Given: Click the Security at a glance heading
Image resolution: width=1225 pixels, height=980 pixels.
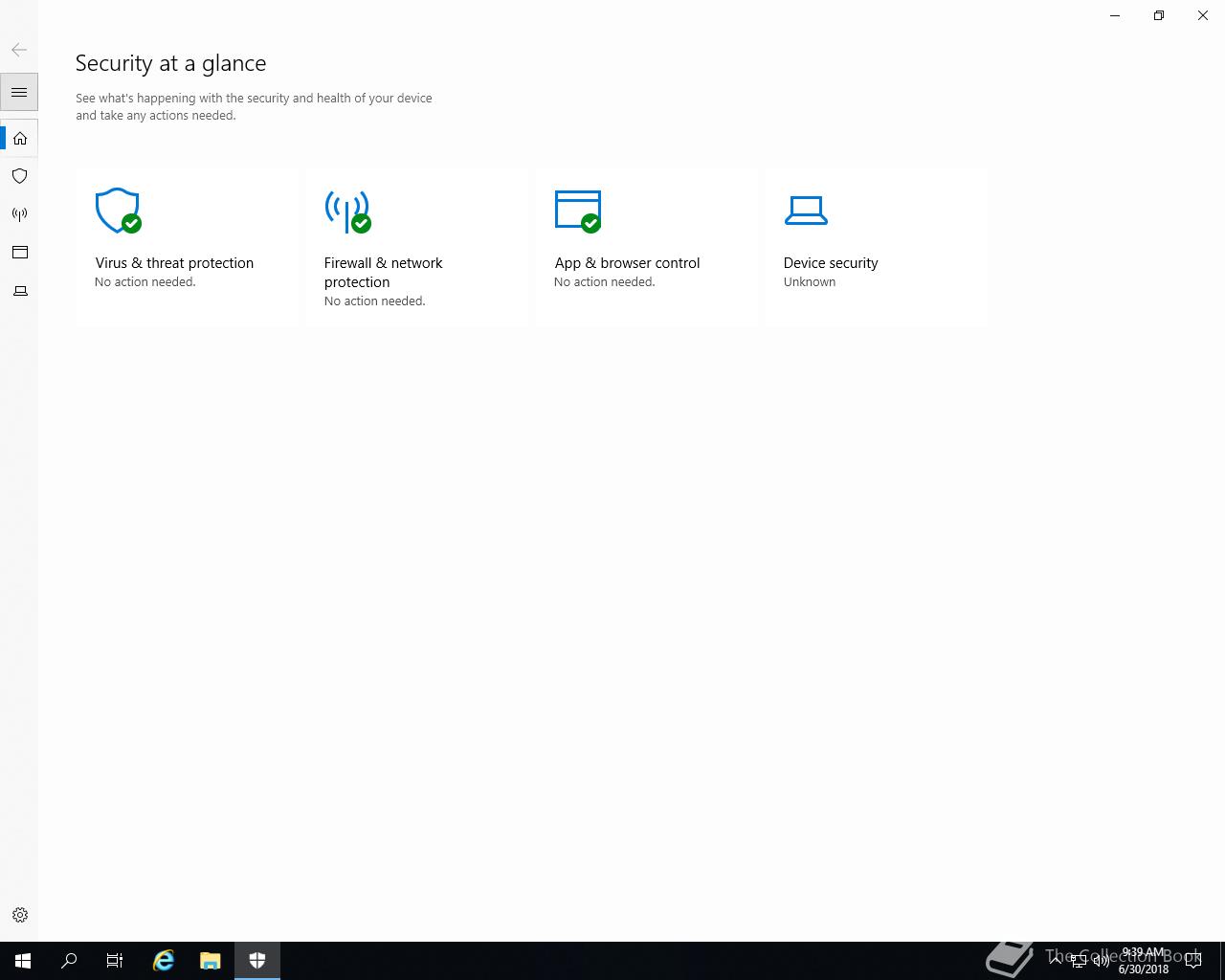Looking at the screenshot, I should coord(170,63).
